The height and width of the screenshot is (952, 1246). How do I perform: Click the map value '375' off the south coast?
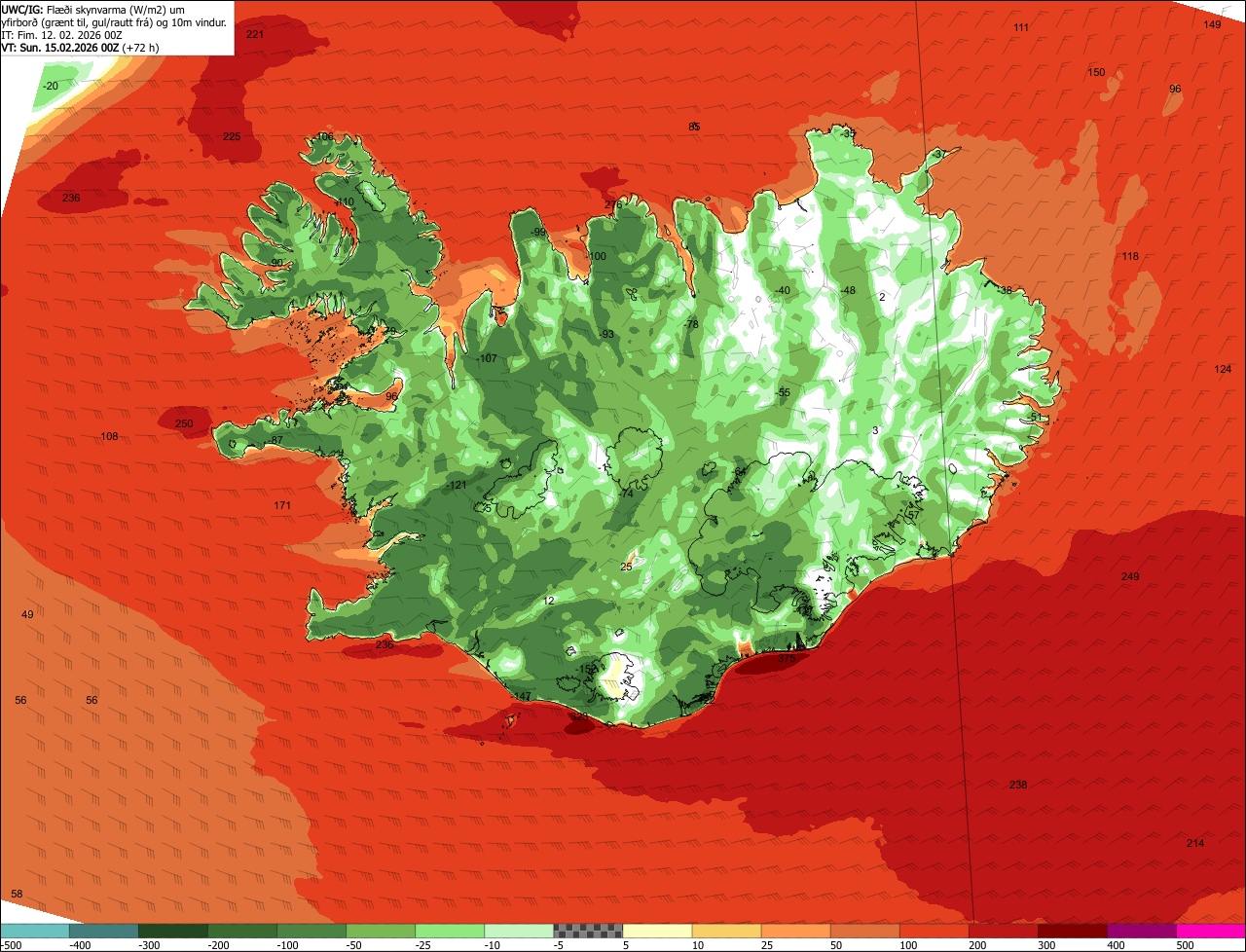click(787, 659)
